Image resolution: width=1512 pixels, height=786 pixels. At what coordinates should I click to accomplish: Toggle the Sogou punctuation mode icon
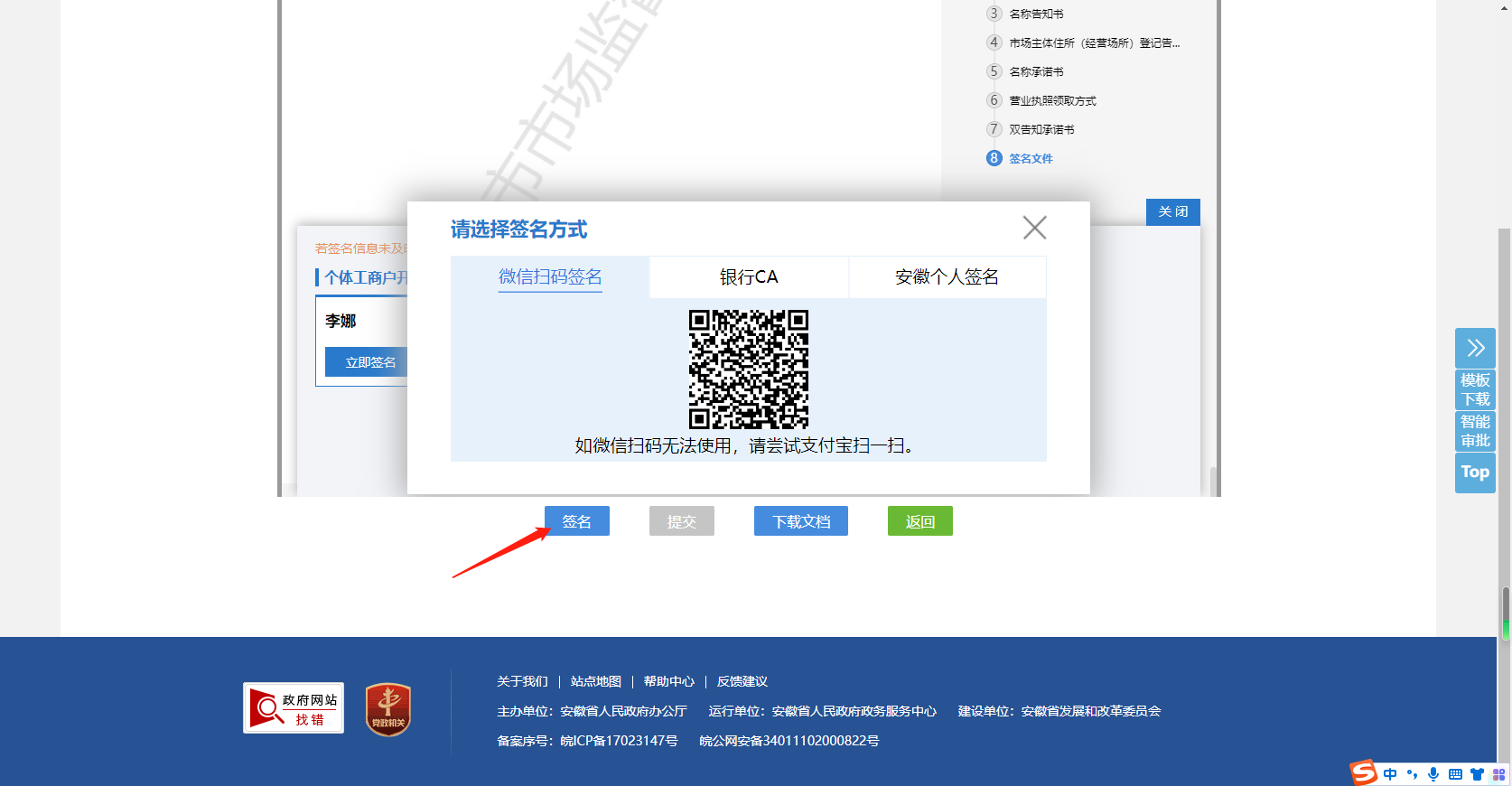tap(1412, 774)
